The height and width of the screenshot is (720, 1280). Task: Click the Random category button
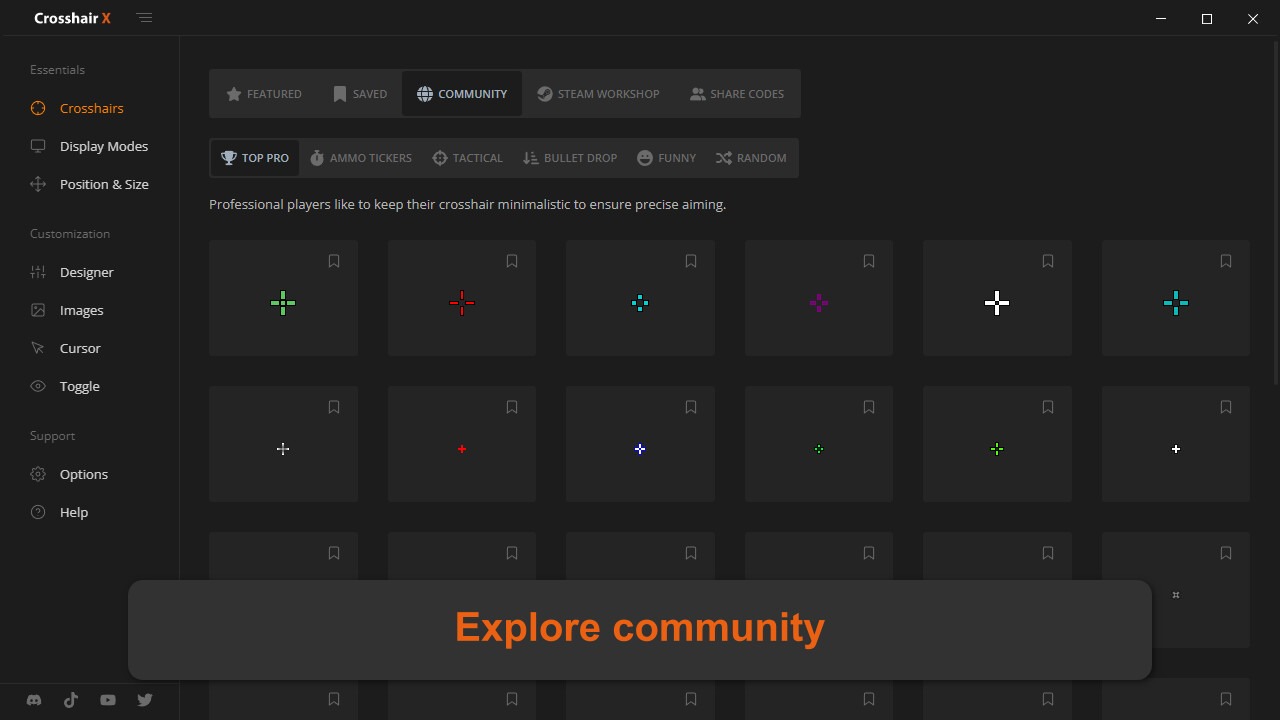[x=751, y=158]
